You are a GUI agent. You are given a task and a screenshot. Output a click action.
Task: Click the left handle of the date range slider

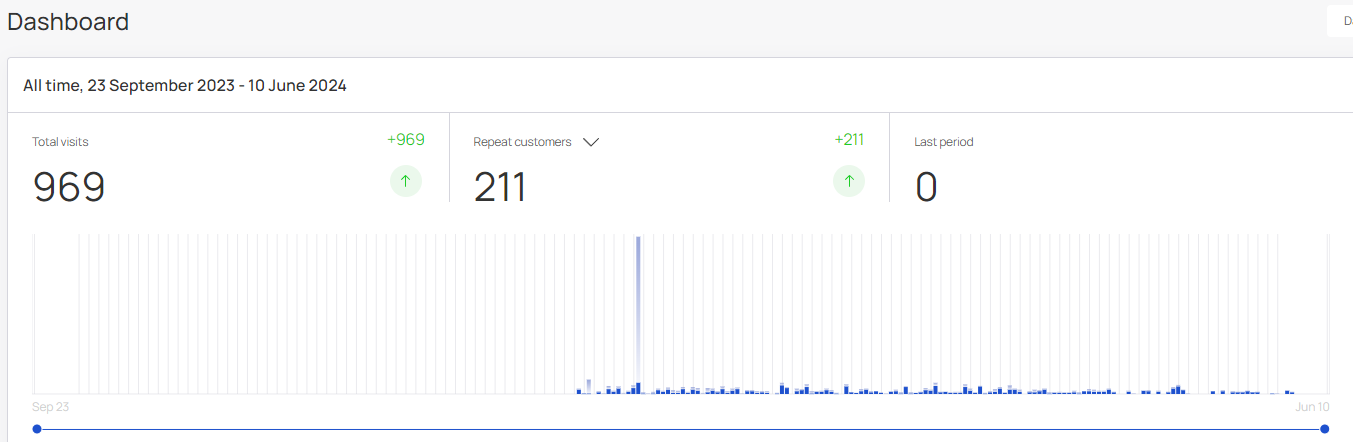[37, 429]
